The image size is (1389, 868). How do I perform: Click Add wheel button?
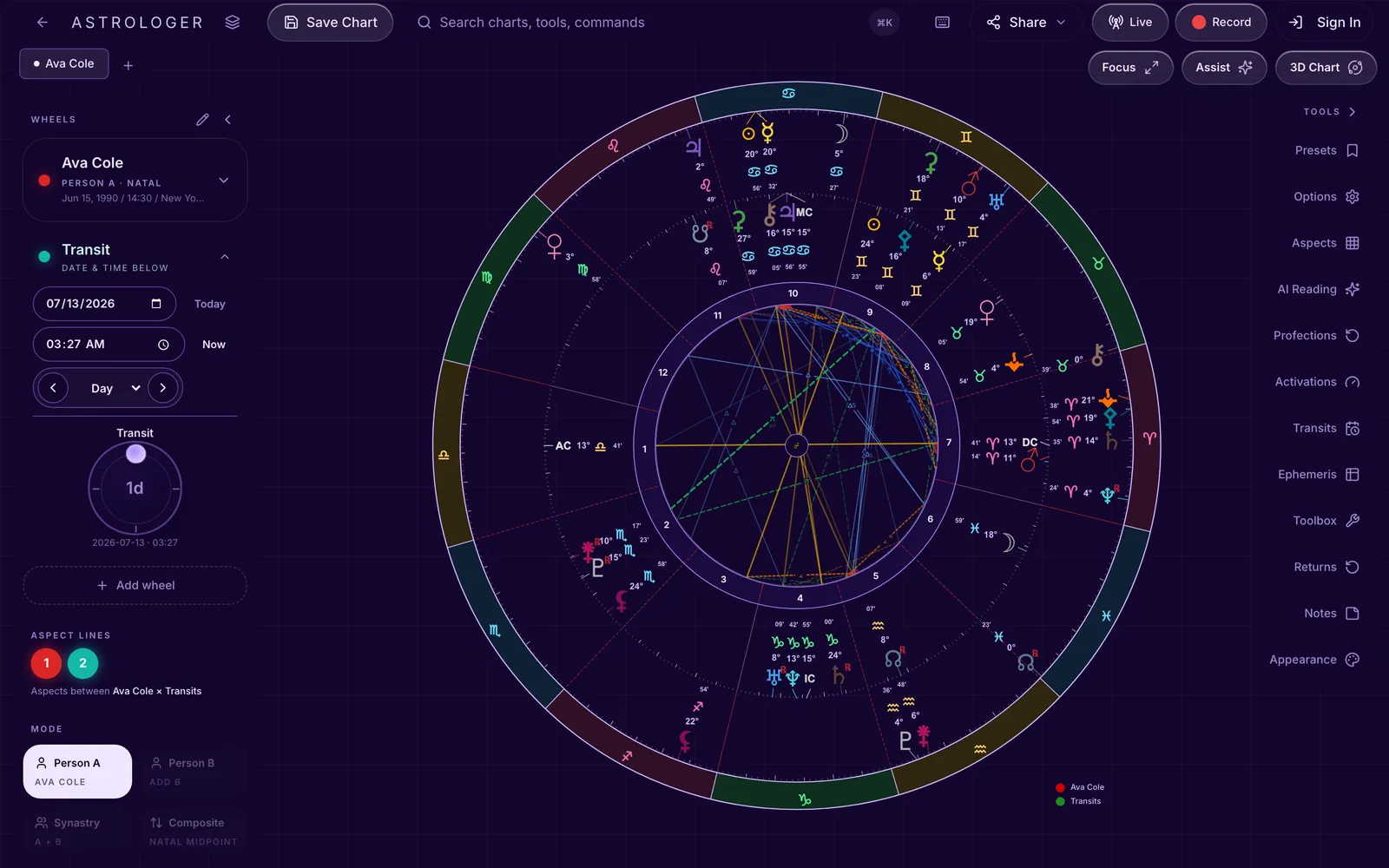[x=135, y=585]
